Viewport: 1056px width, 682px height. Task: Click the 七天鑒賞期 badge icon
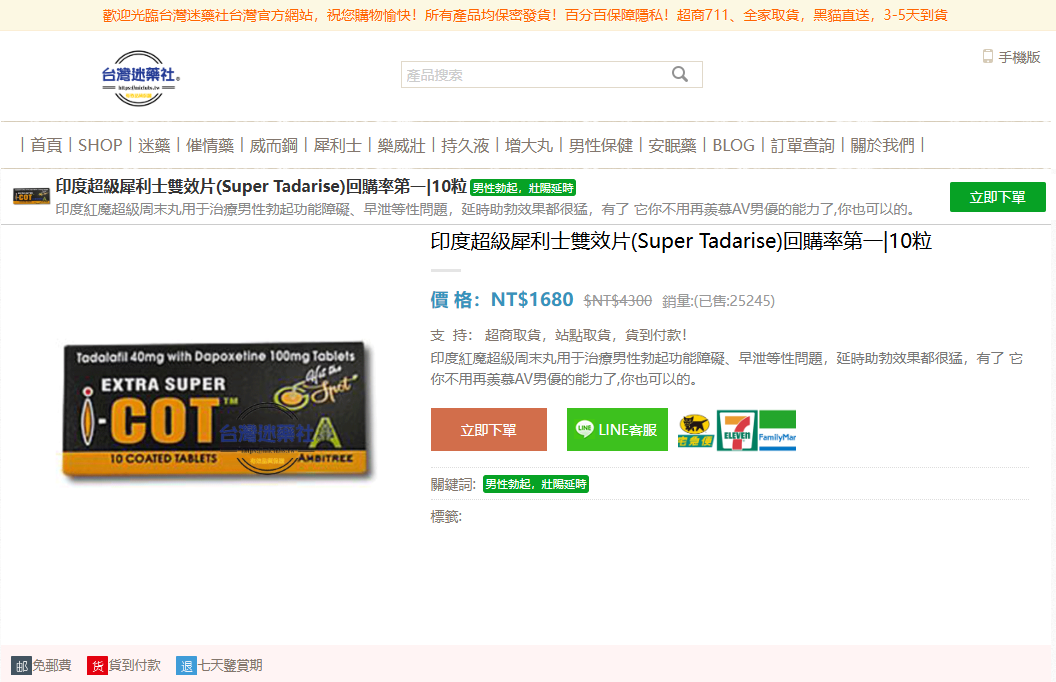pyautogui.click(x=186, y=665)
